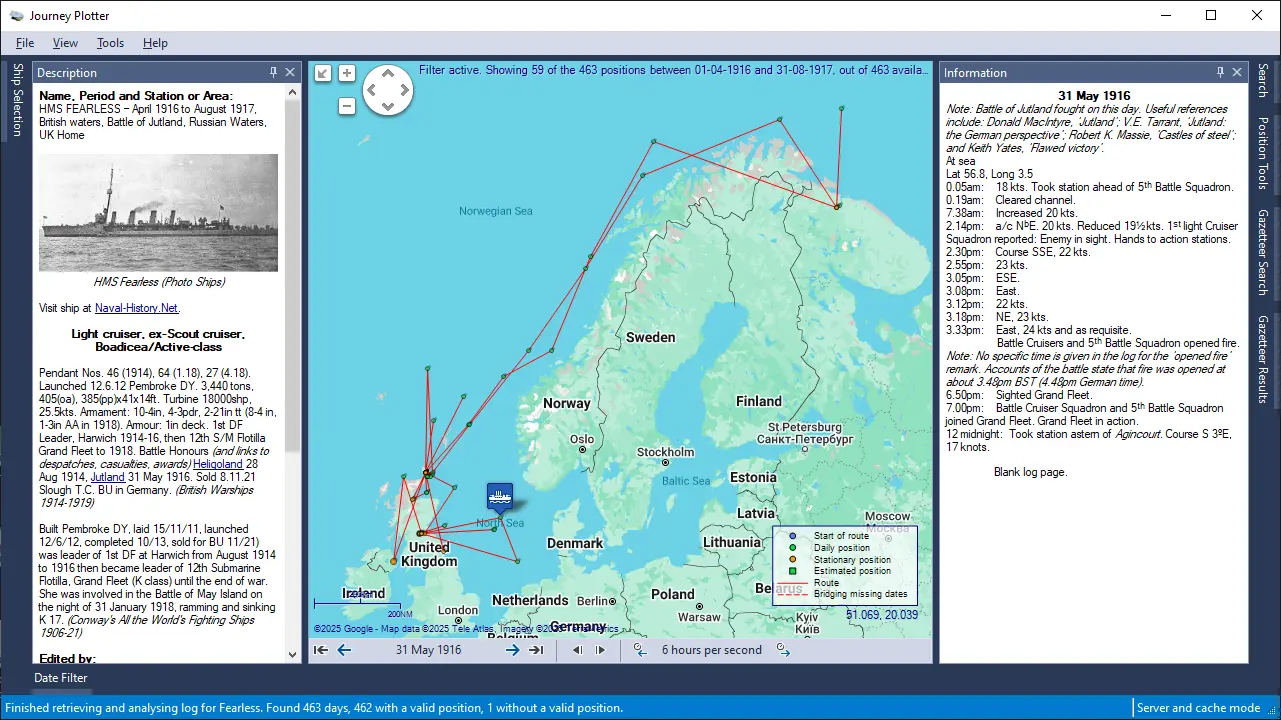Viewport: 1281px width, 720px height.
Task: Close the Information panel
Action: tap(1237, 72)
